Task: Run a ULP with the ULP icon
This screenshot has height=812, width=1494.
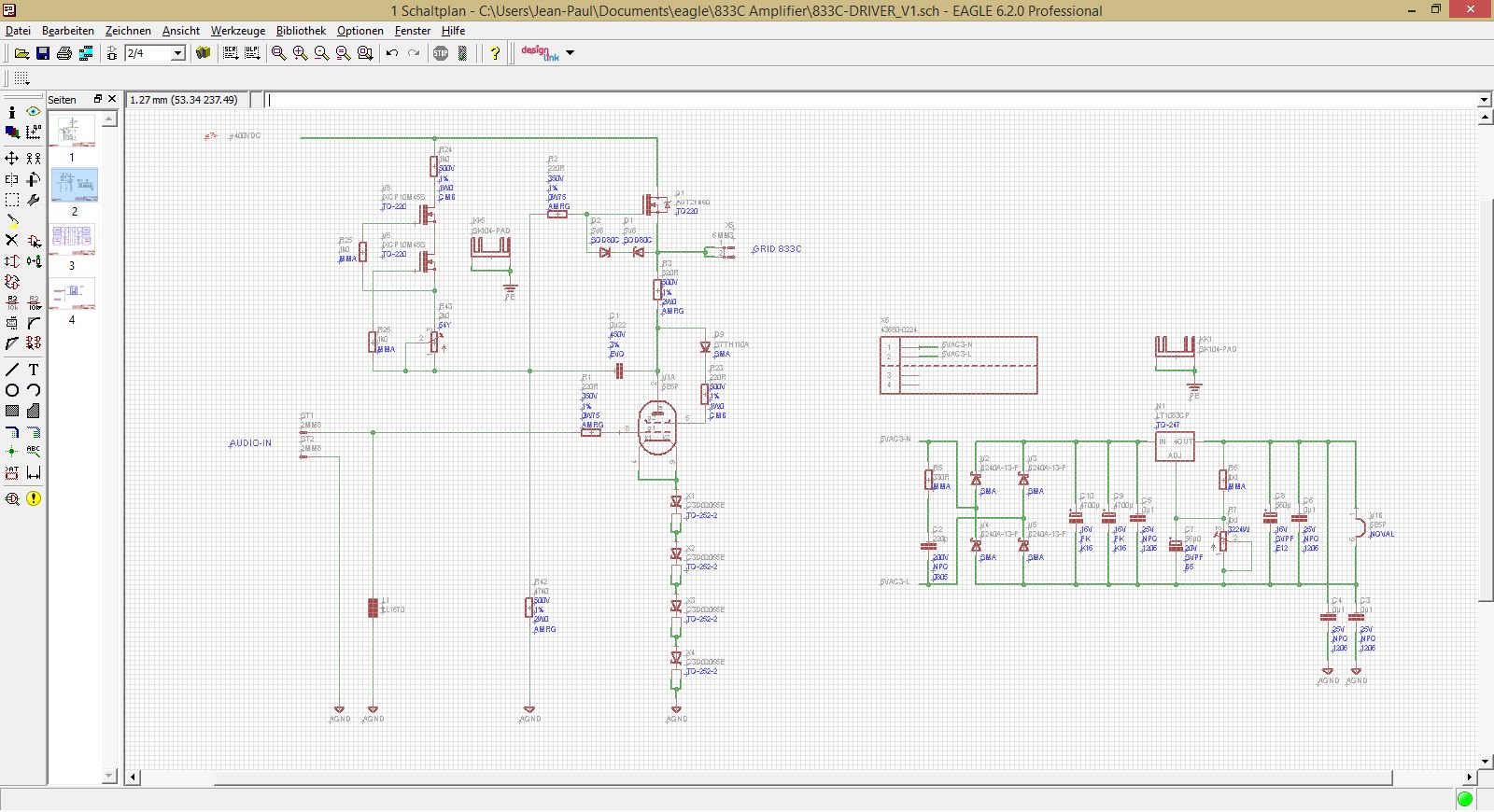Action: click(252, 53)
